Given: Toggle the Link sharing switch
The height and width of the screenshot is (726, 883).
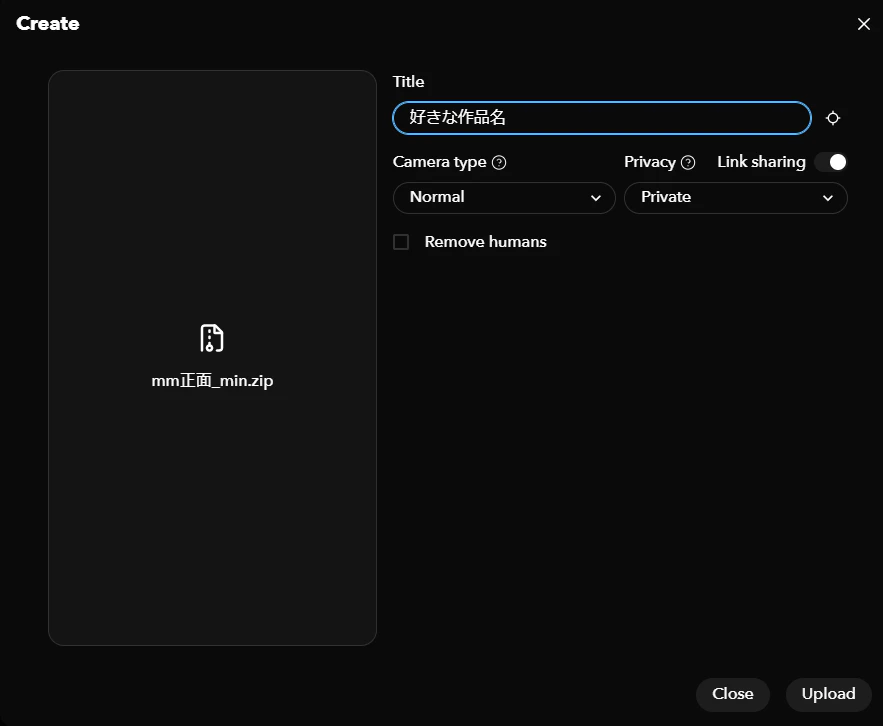Looking at the screenshot, I should tap(831, 162).
